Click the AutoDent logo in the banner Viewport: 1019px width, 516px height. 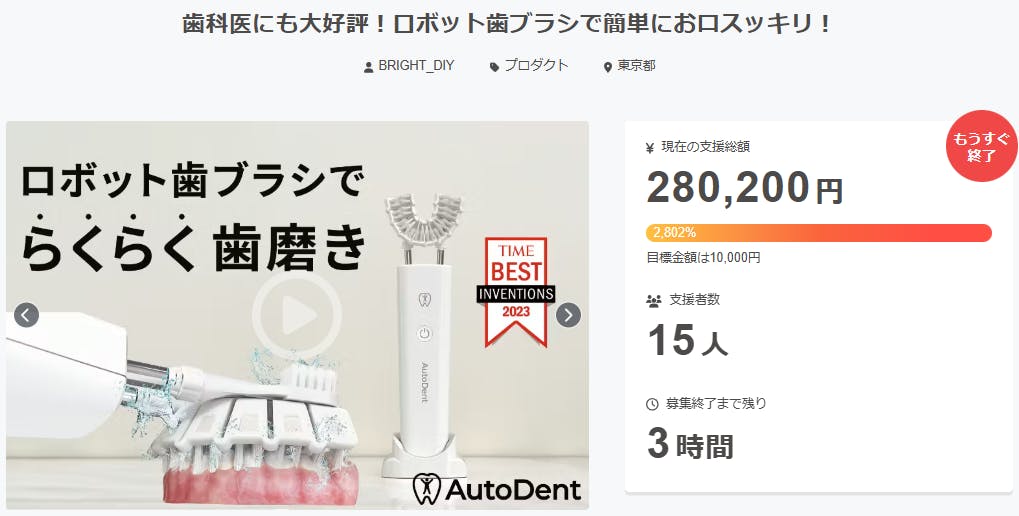[x=497, y=489]
